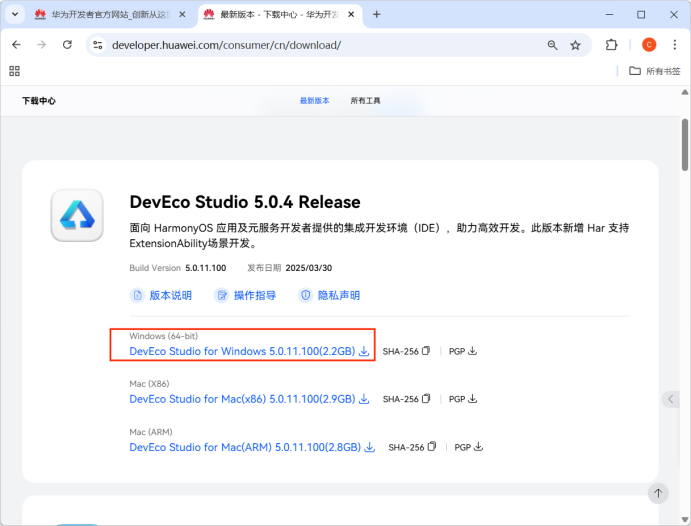Viewport: 691px width, 526px height.
Task: Download the PGP file for Mac(x86) build
Action: 463,399
